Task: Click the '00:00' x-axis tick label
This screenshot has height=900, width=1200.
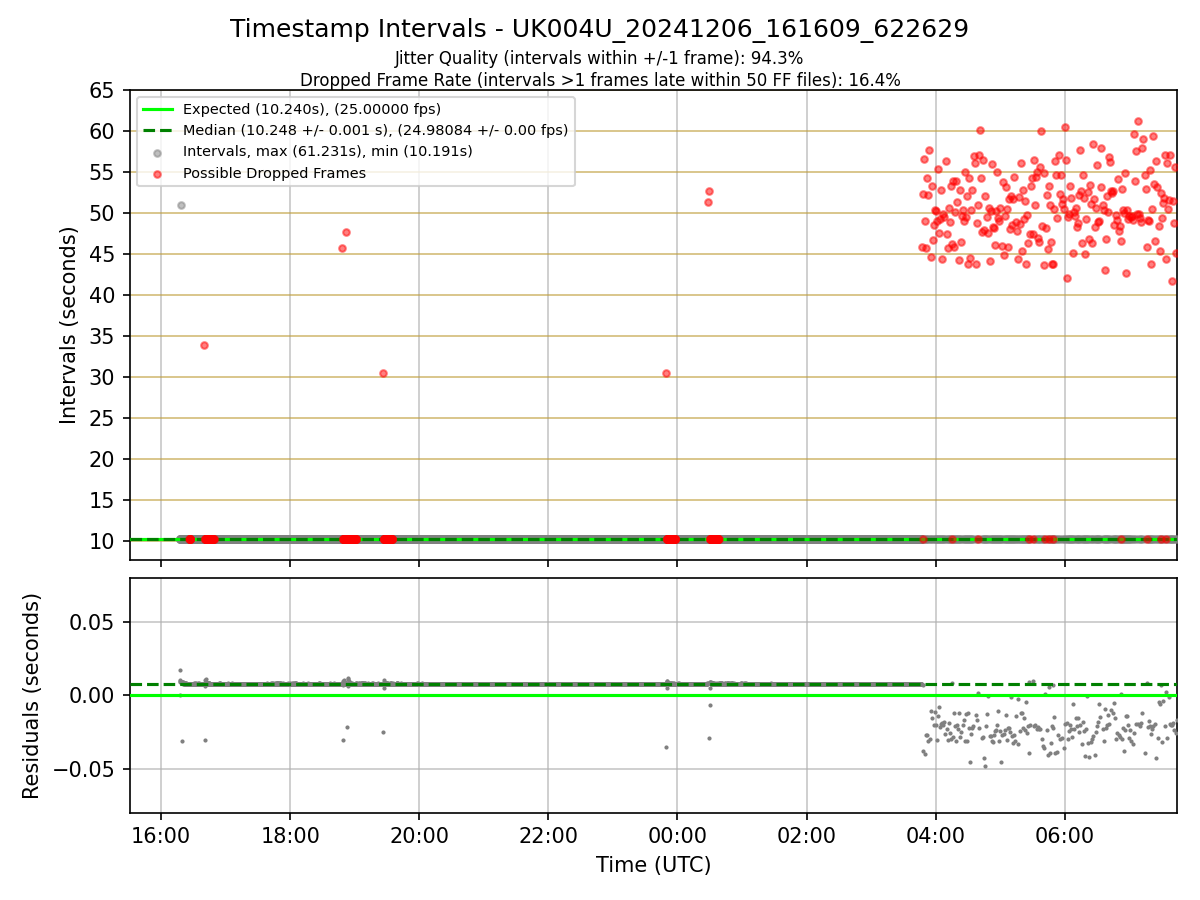Action: [x=677, y=834]
